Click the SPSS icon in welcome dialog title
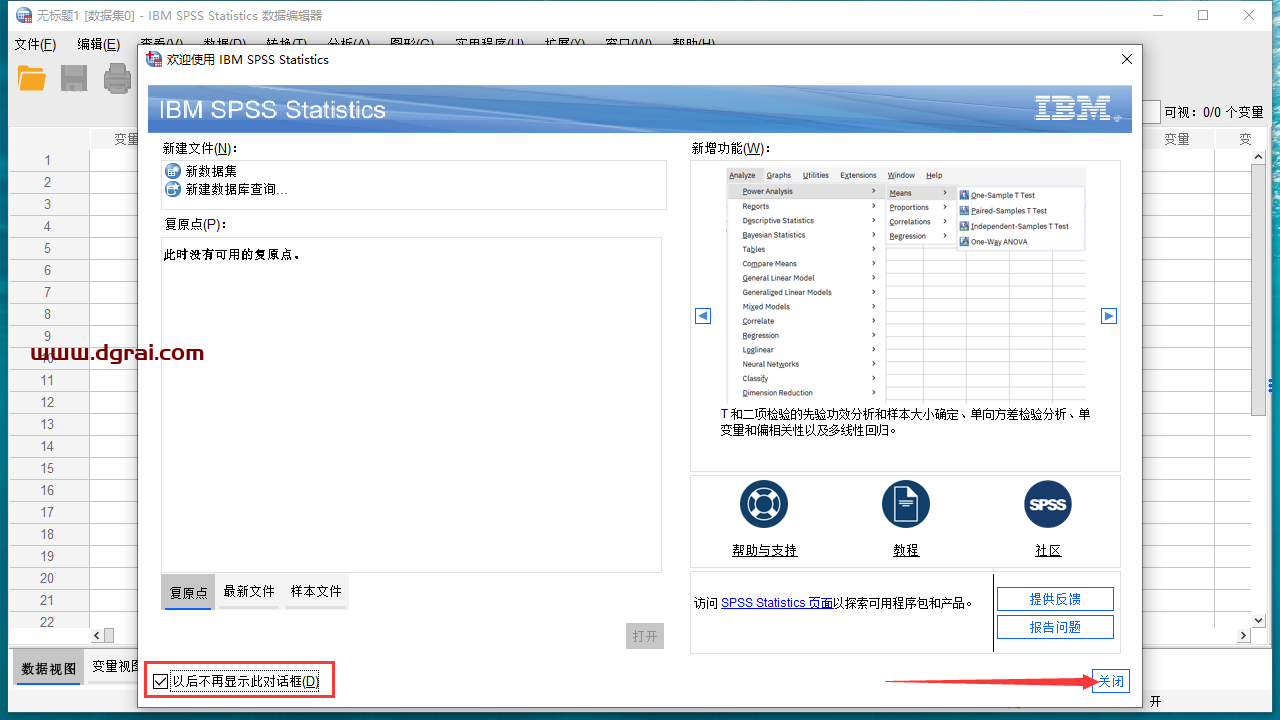 pyautogui.click(x=154, y=59)
